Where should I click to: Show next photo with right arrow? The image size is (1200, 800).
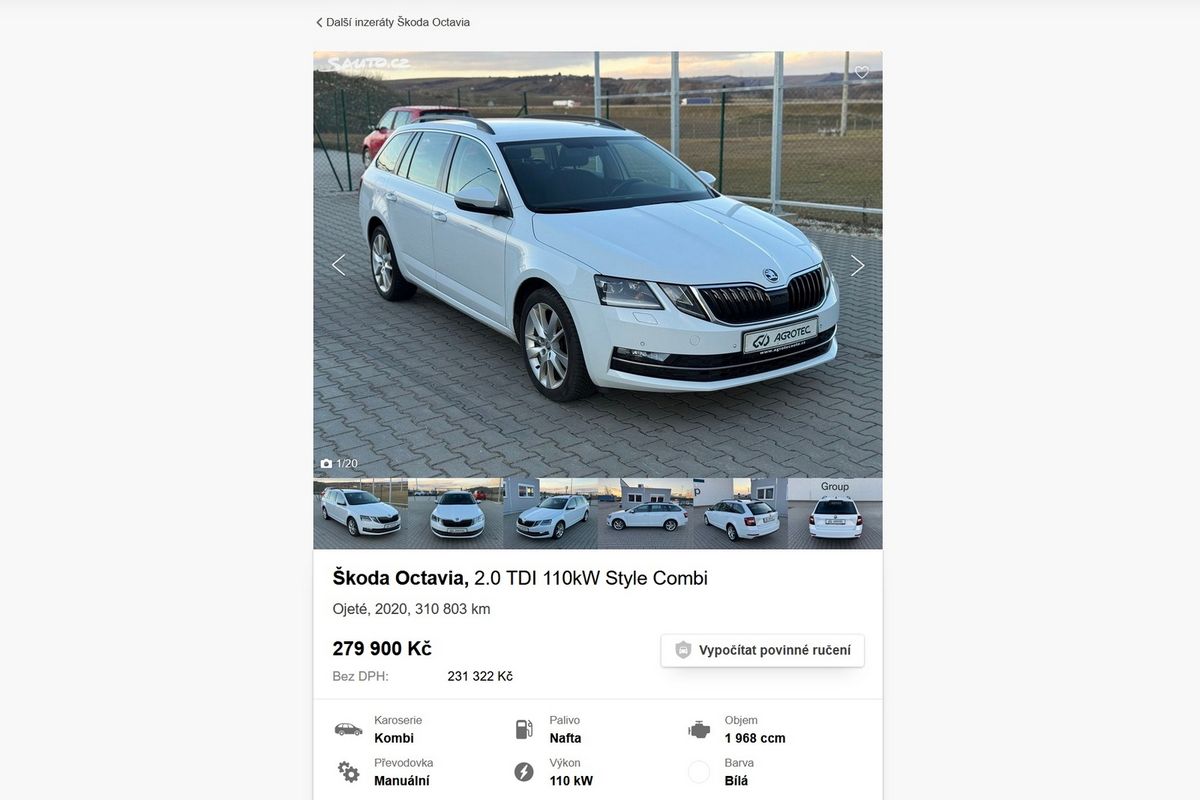pyautogui.click(x=857, y=265)
